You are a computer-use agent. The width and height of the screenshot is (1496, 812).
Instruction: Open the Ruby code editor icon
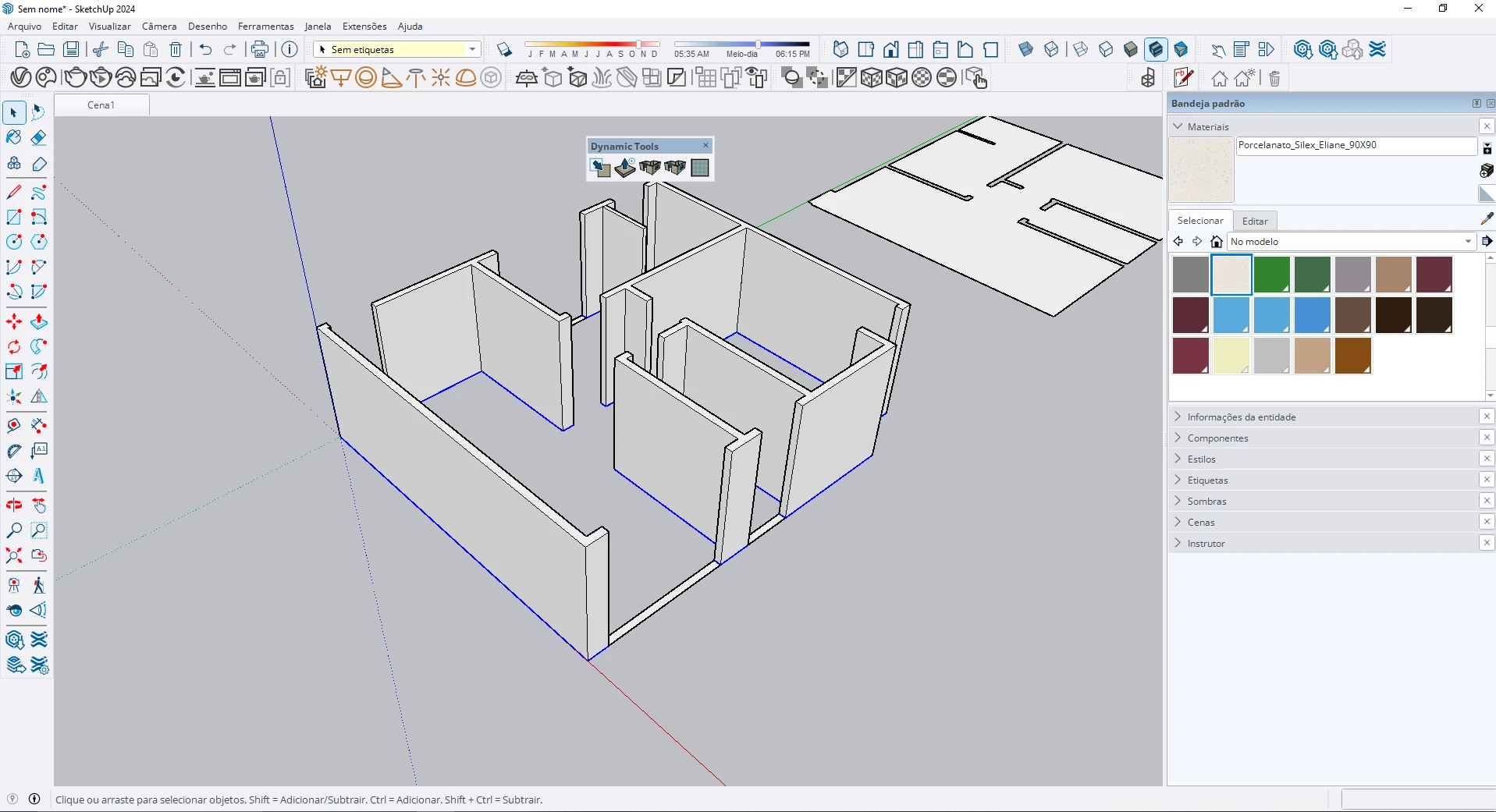tap(1183, 78)
